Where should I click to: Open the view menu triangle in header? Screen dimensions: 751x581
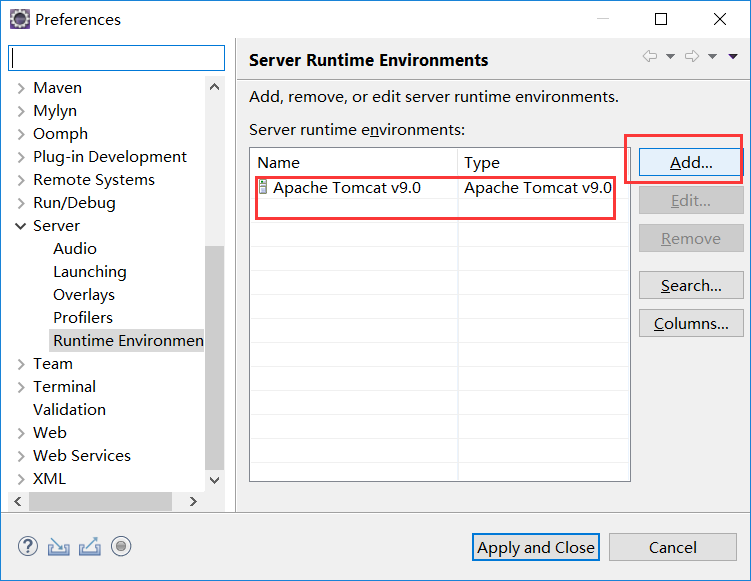[733, 57]
